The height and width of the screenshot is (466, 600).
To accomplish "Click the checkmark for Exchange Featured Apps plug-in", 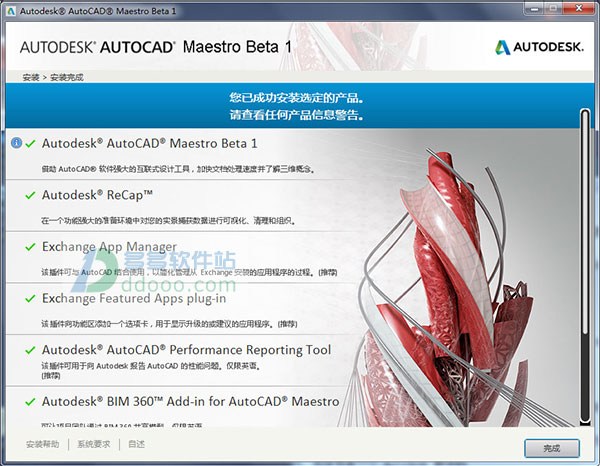I will [x=30, y=299].
